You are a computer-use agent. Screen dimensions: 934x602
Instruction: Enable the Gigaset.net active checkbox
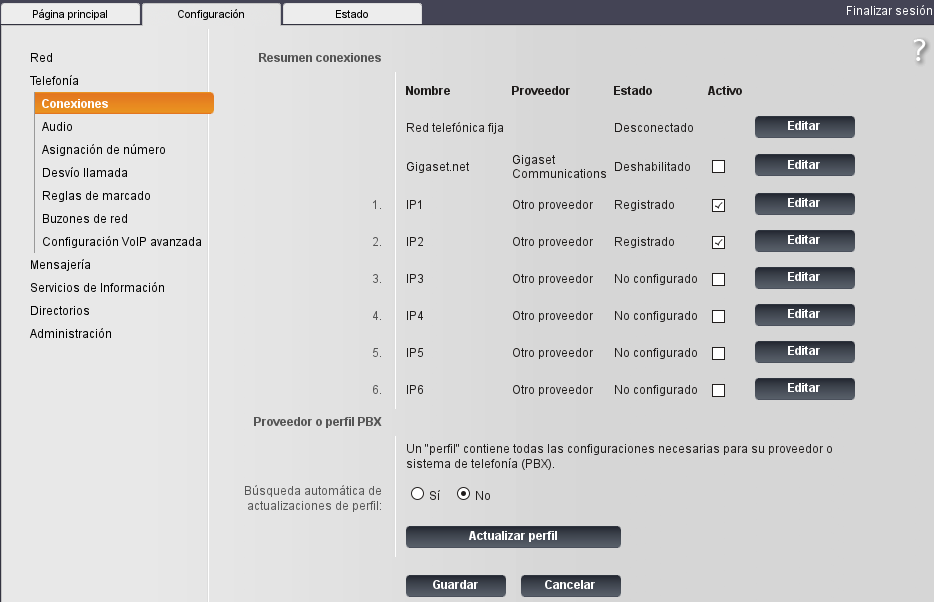718,167
